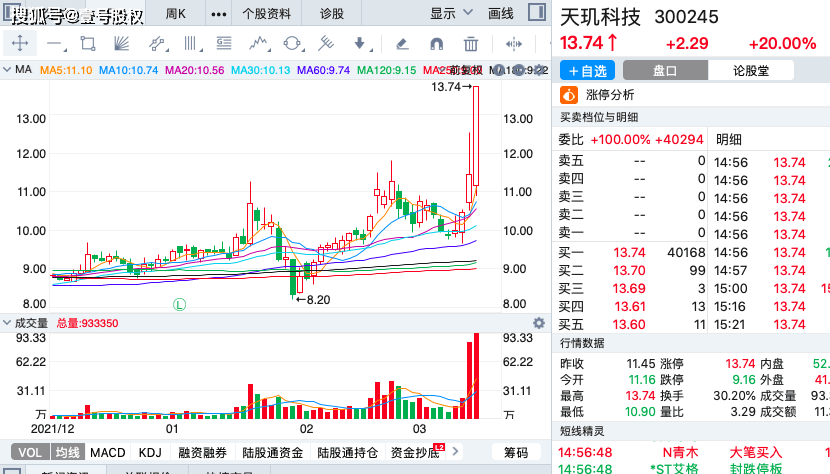This screenshot has width=830, height=474.
Task: Open the 显示 dropdown menu
Action: pyautogui.click(x=452, y=14)
